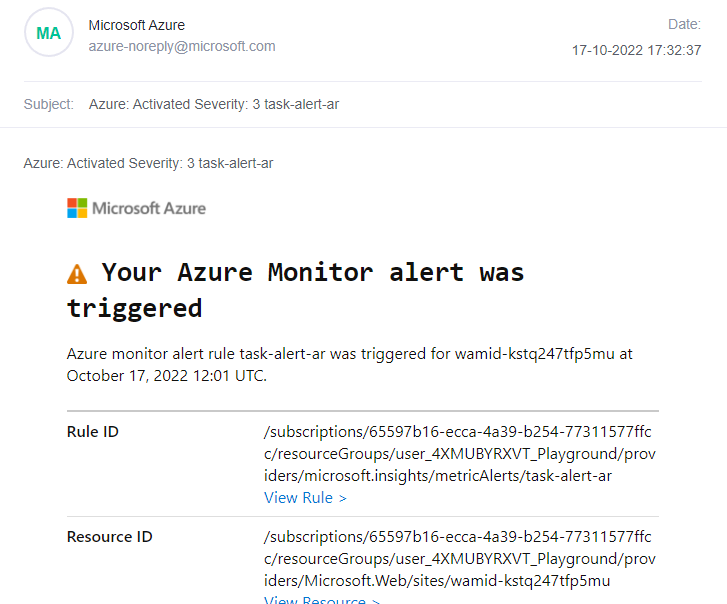Screen dimensions: 727x604
Task: Click the Rule ID subscription path text
Action: [457, 453]
